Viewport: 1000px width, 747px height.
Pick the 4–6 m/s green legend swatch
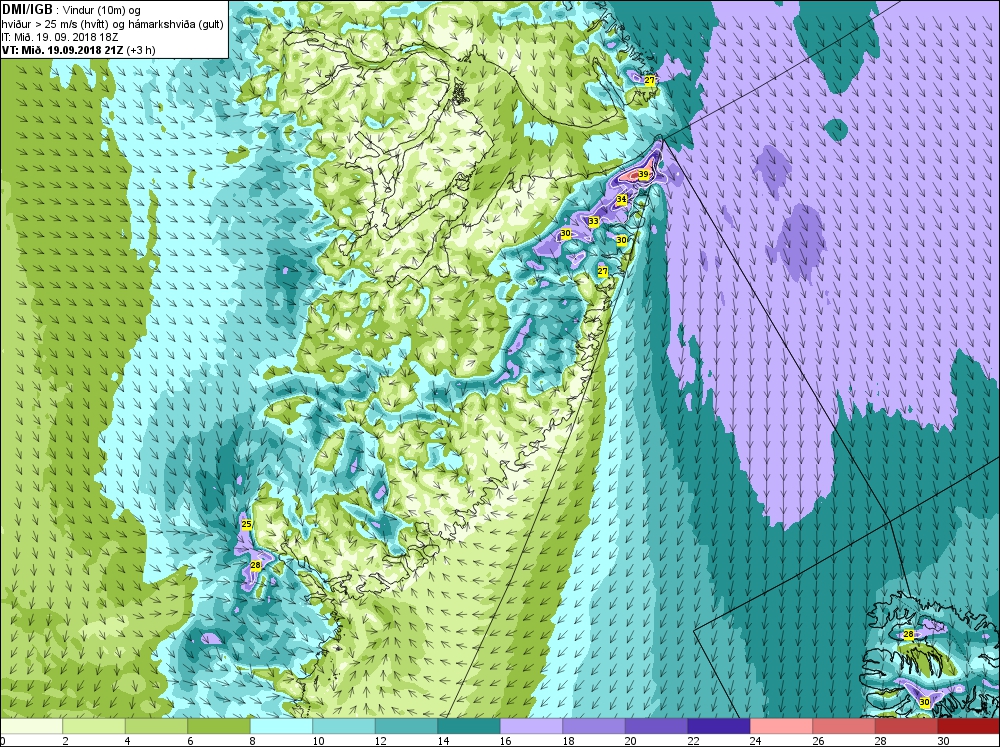[x=156, y=726]
